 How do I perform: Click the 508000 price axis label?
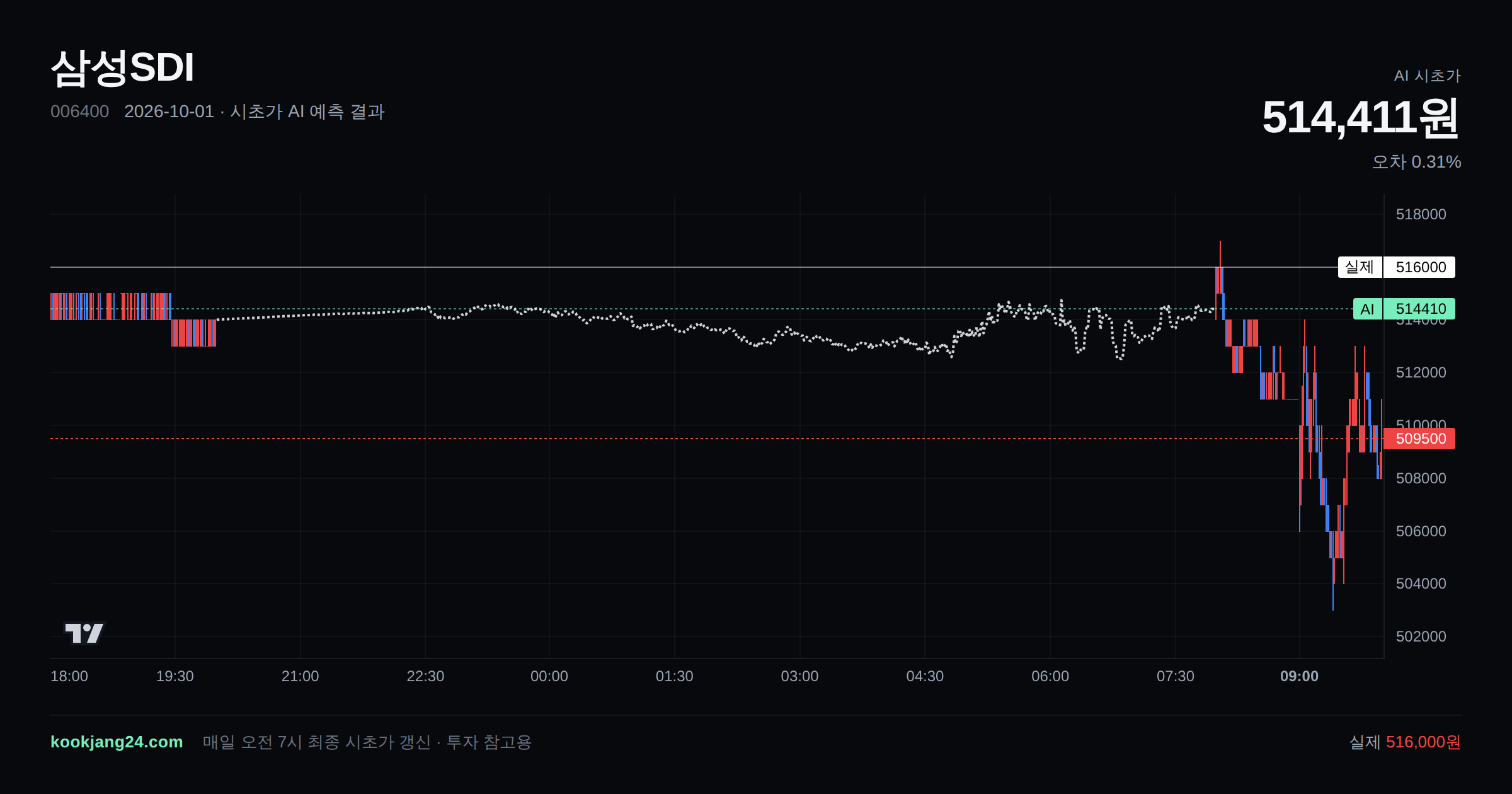click(x=1421, y=478)
